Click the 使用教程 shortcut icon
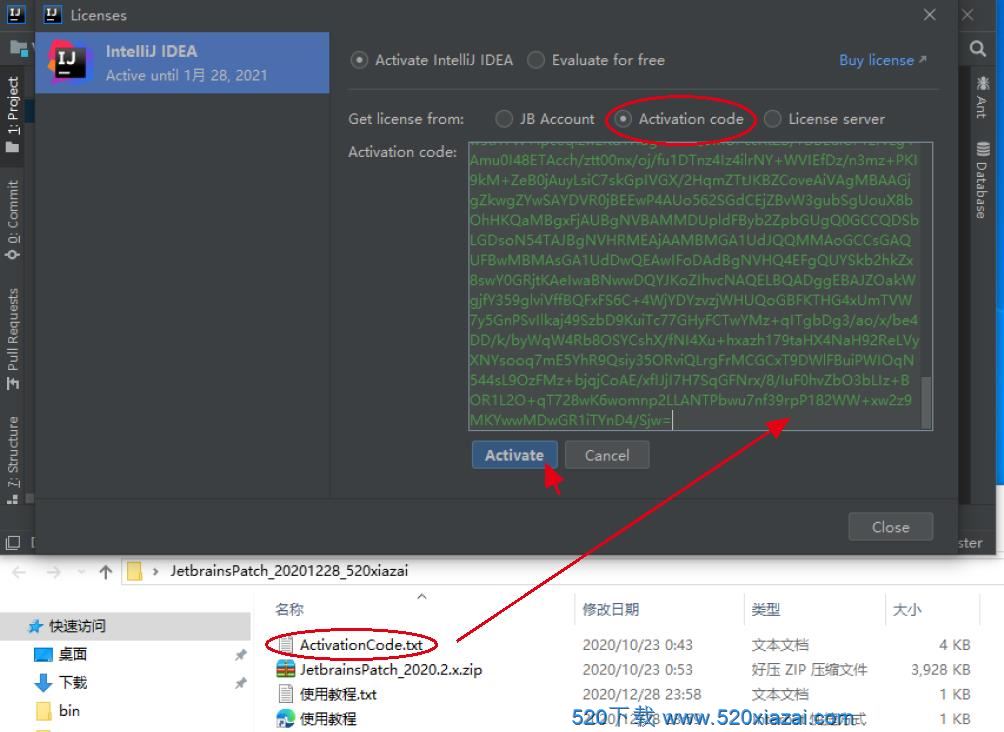The height and width of the screenshot is (732, 1004). (x=286, y=719)
